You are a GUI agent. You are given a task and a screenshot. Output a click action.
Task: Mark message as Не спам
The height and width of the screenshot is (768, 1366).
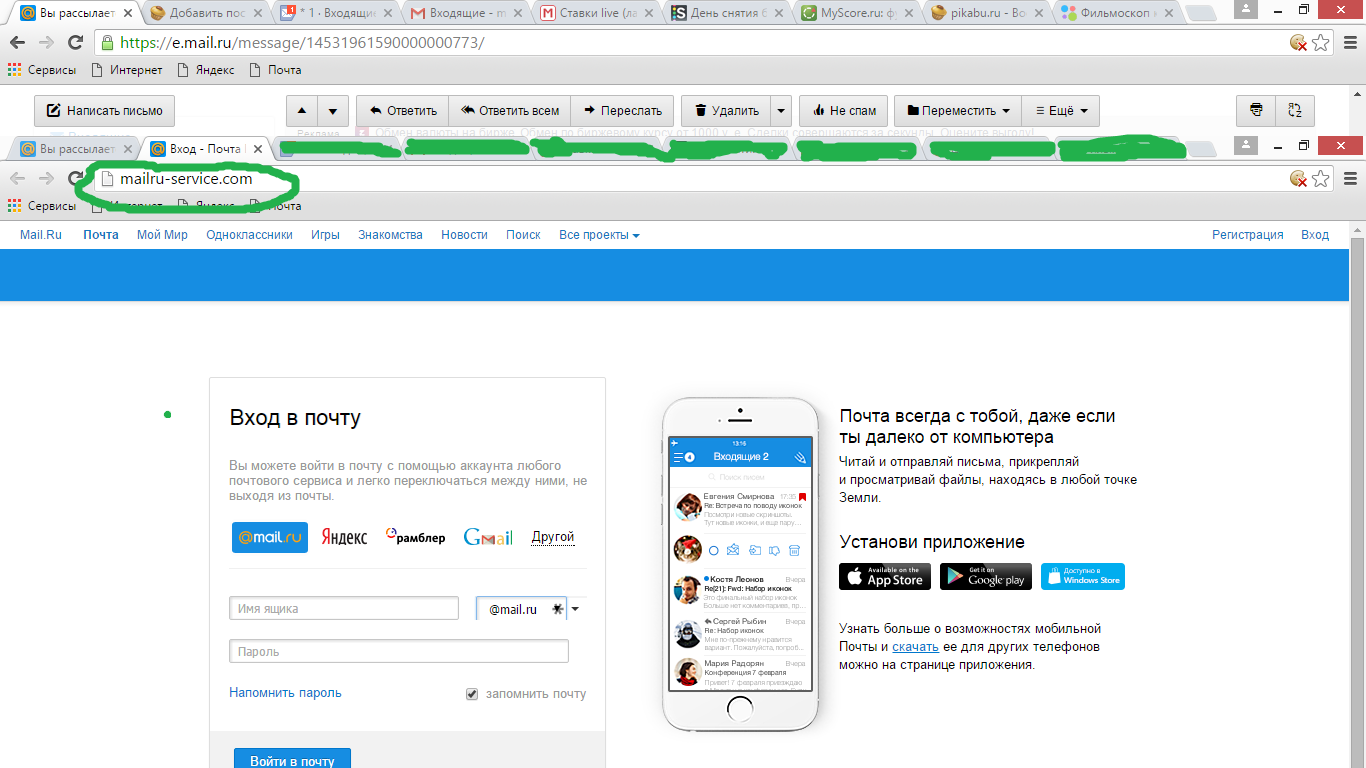(843, 110)
